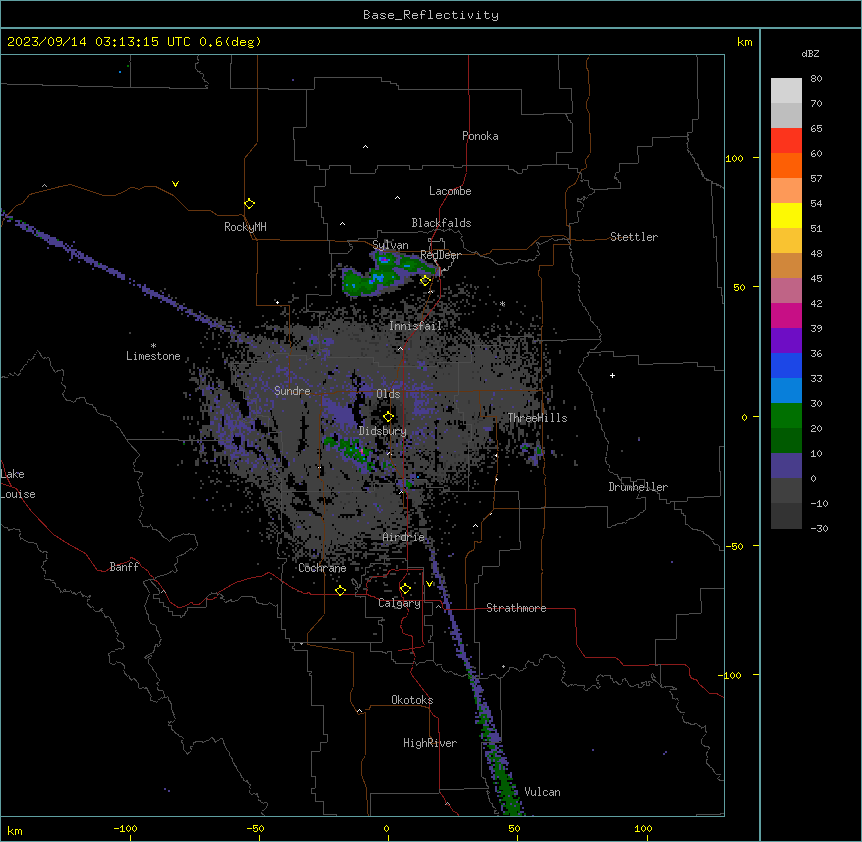This screenshot has width=862, height=842.
Task: Click the km unit label beside the timestamp row
Action: pyautogui.click(x=745, y=42)
